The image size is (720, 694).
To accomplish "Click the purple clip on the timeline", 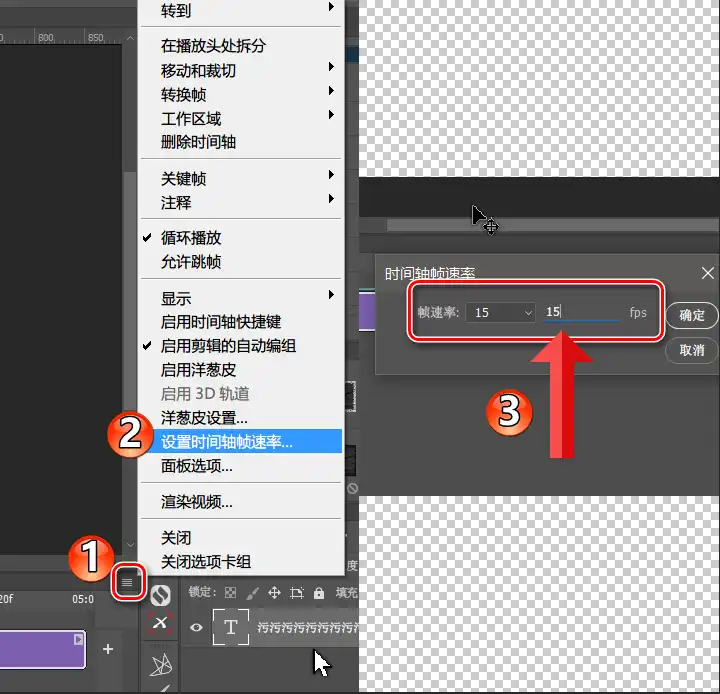I will point(42,649).
